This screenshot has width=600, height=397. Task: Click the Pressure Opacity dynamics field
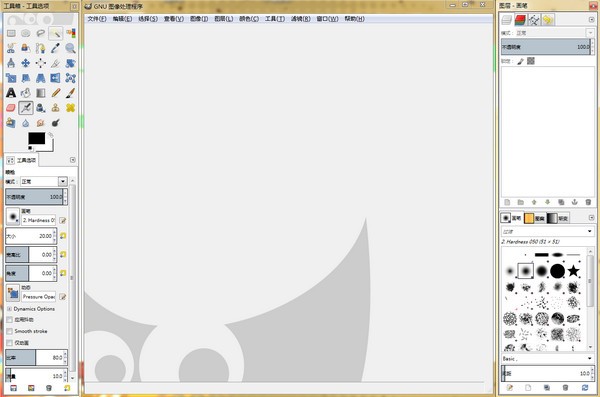[x=39, y=297]
